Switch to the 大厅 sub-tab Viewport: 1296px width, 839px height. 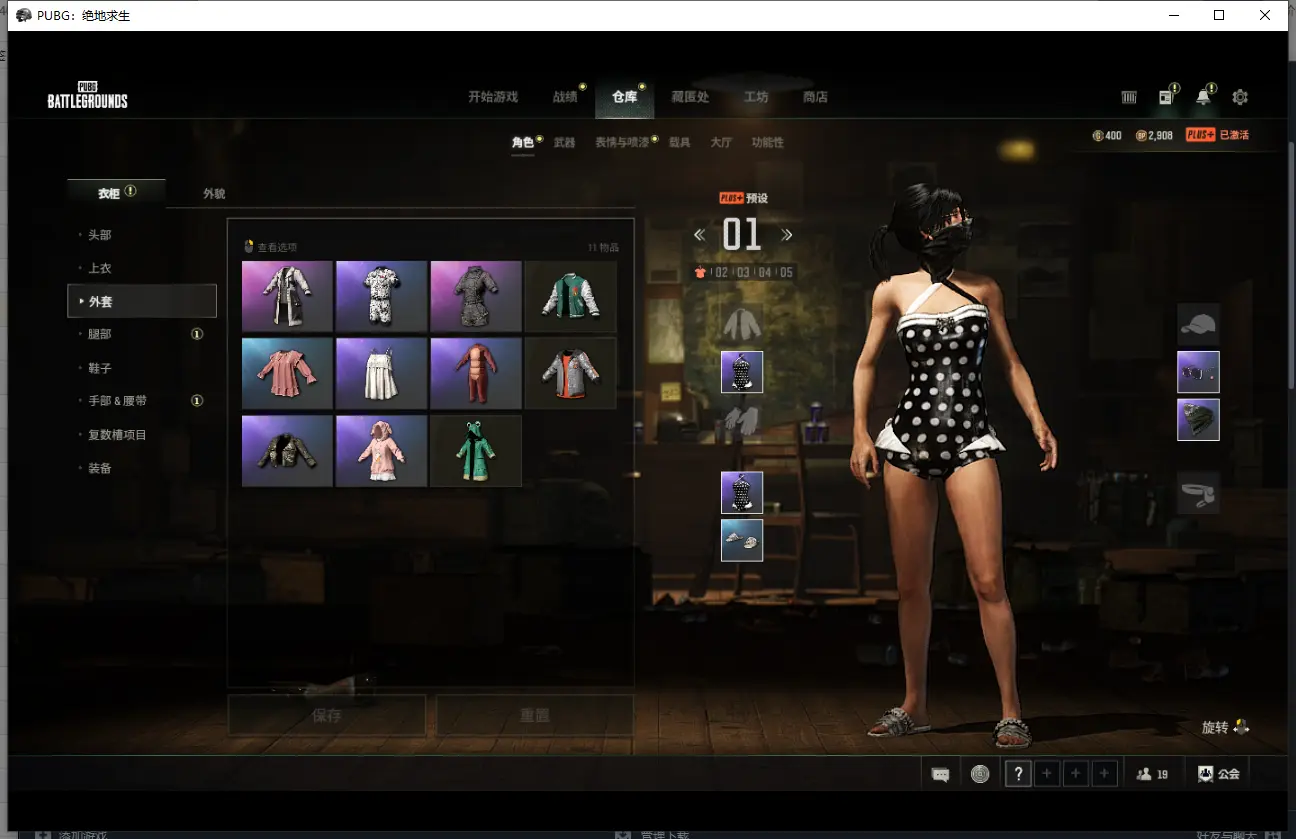click(721, 142)
